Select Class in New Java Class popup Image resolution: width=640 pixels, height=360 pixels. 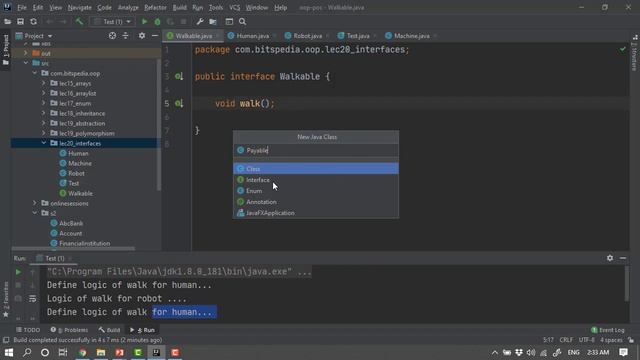tap(316, 169)
